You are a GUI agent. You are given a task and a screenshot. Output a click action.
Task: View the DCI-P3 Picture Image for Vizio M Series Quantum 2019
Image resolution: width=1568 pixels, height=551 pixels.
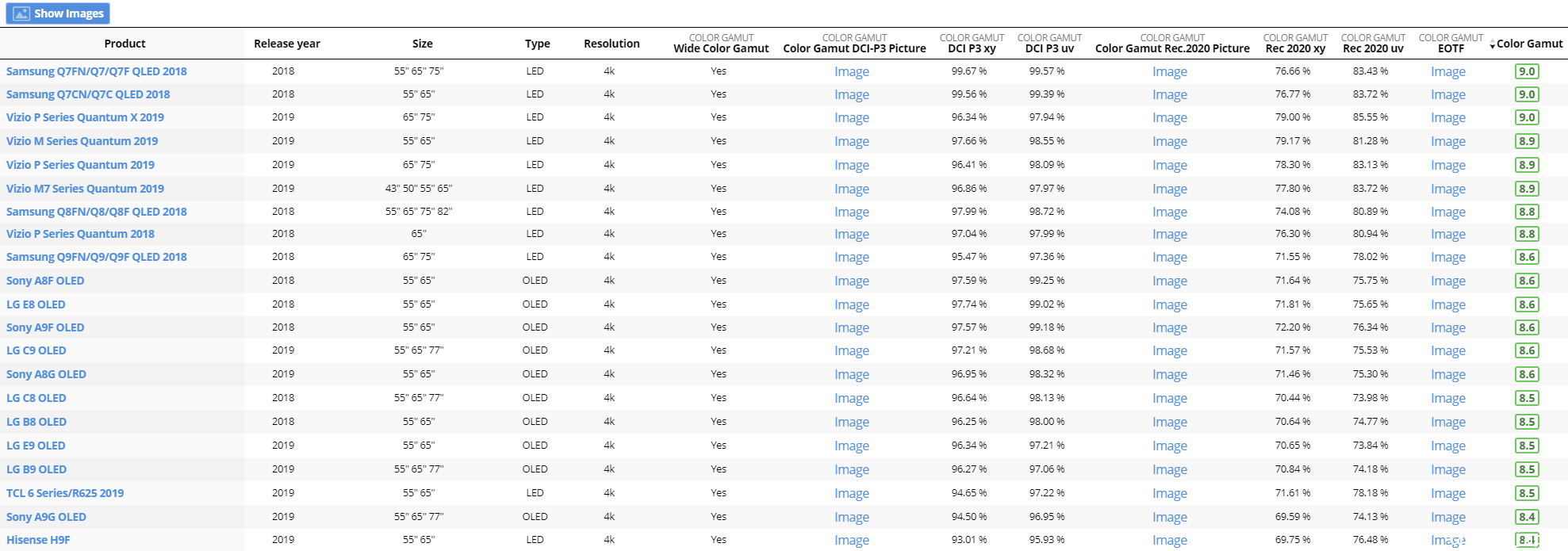[852, 141]
